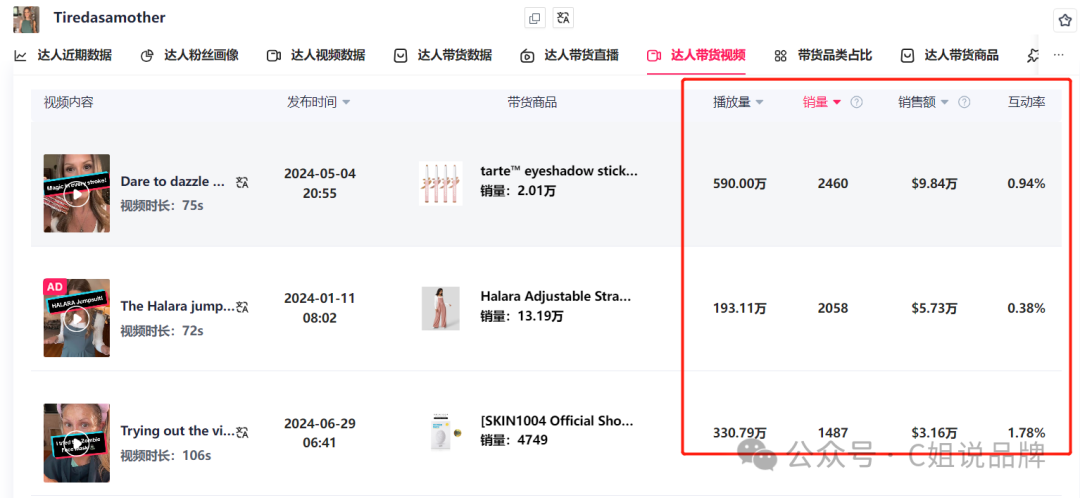
Task: Click the help icon next to 销量 header
Action: 856,103
